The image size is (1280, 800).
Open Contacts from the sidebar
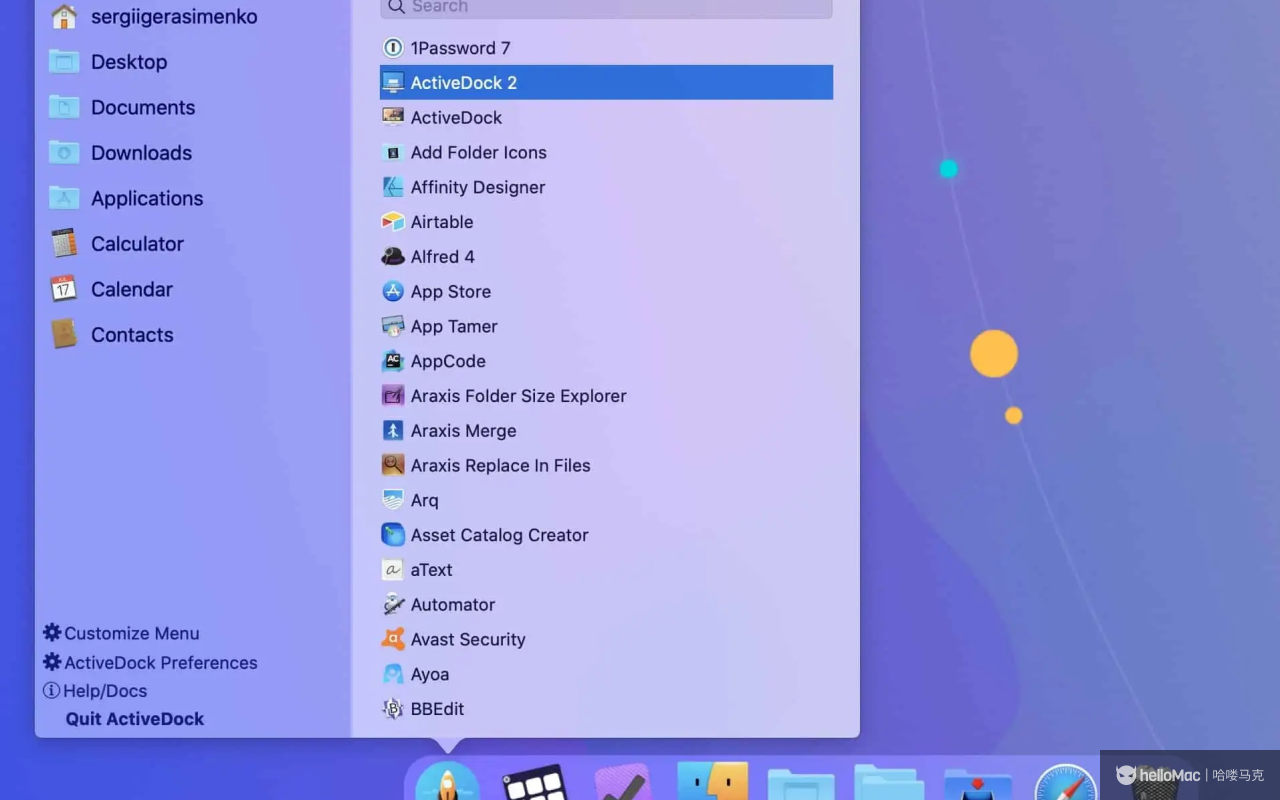coord(111,335)
